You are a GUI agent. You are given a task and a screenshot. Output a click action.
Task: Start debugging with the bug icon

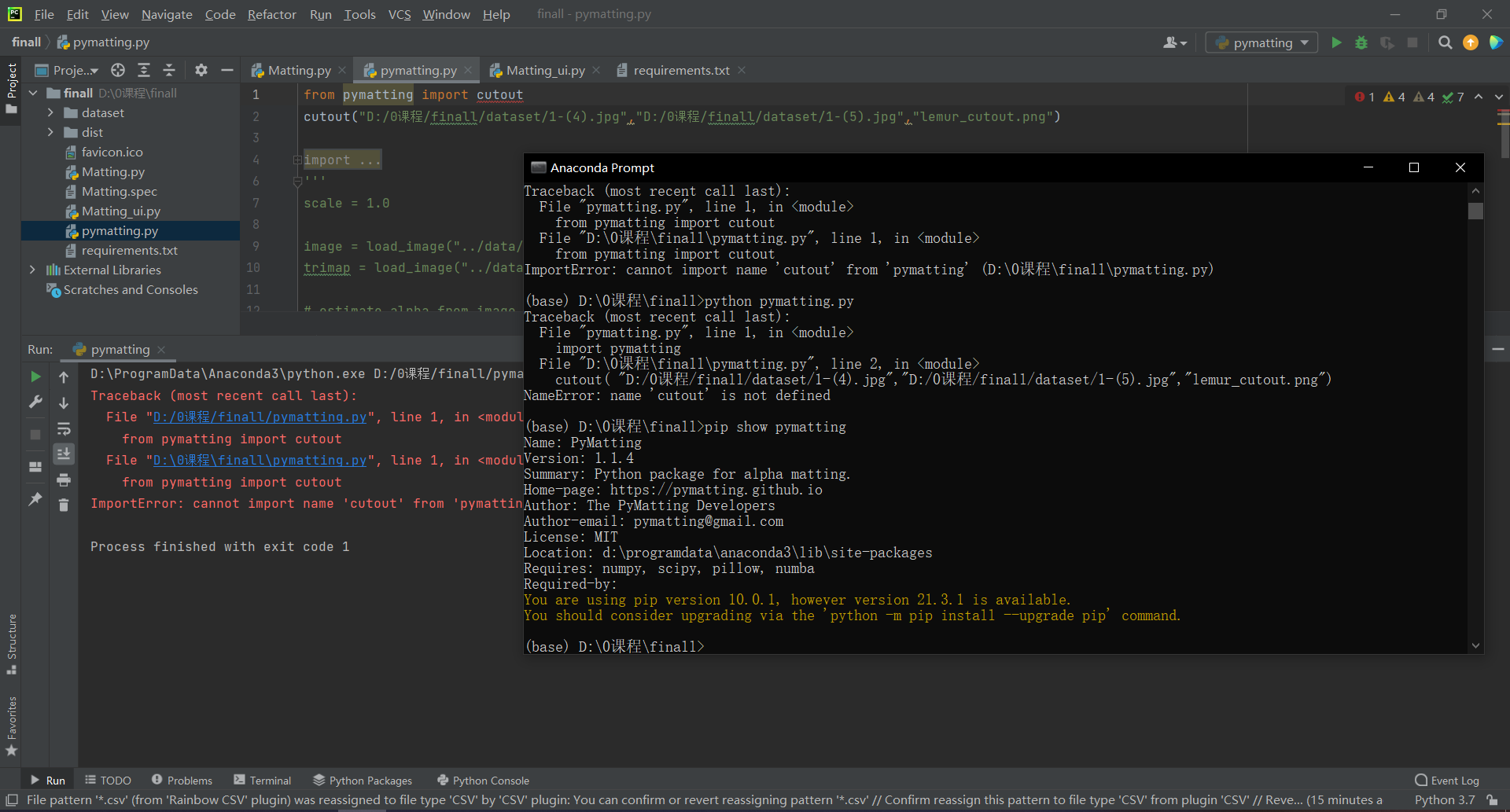coord(1361,42)
